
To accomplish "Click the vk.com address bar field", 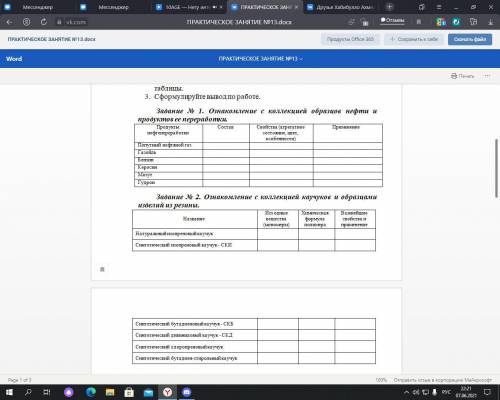I will click(72, 22).
